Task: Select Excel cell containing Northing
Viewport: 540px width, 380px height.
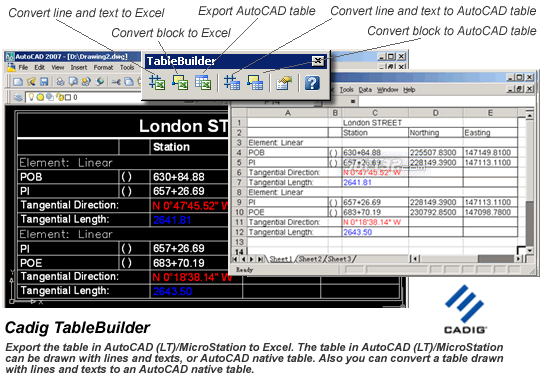Action: pyautogui.click(x=436, y=133)
